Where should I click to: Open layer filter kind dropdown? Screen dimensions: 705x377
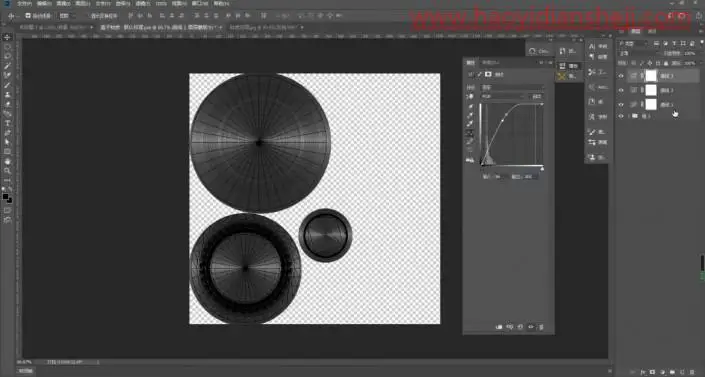633,43
